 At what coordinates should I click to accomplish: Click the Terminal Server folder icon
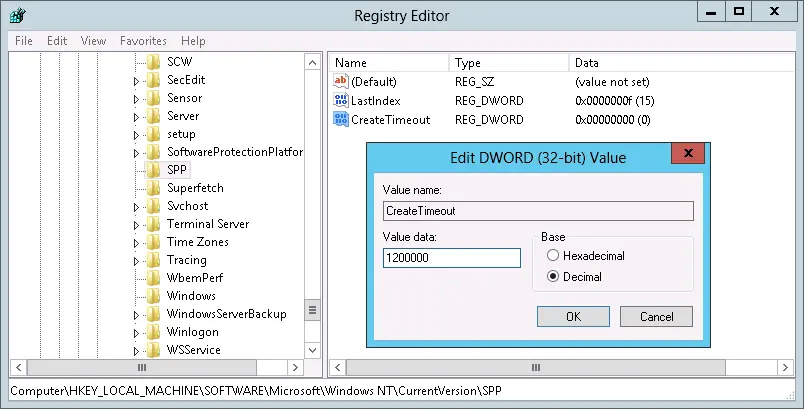click(x=153, y=224)
